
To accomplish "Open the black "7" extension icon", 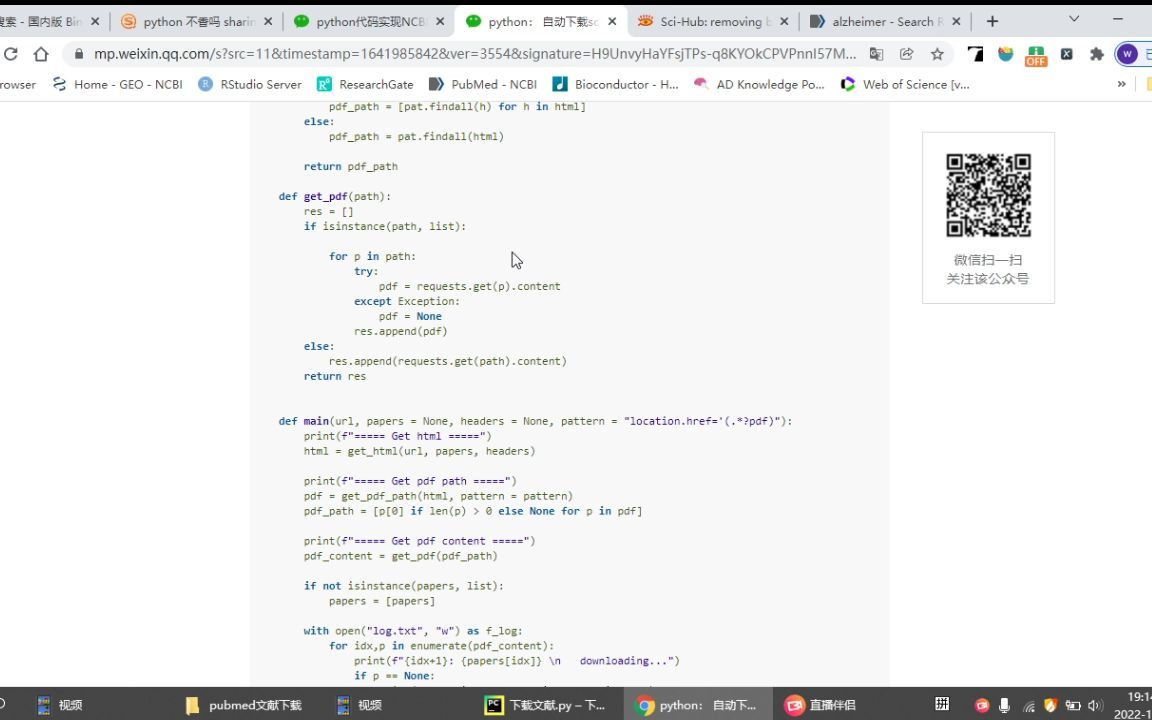I will (975, 55).
